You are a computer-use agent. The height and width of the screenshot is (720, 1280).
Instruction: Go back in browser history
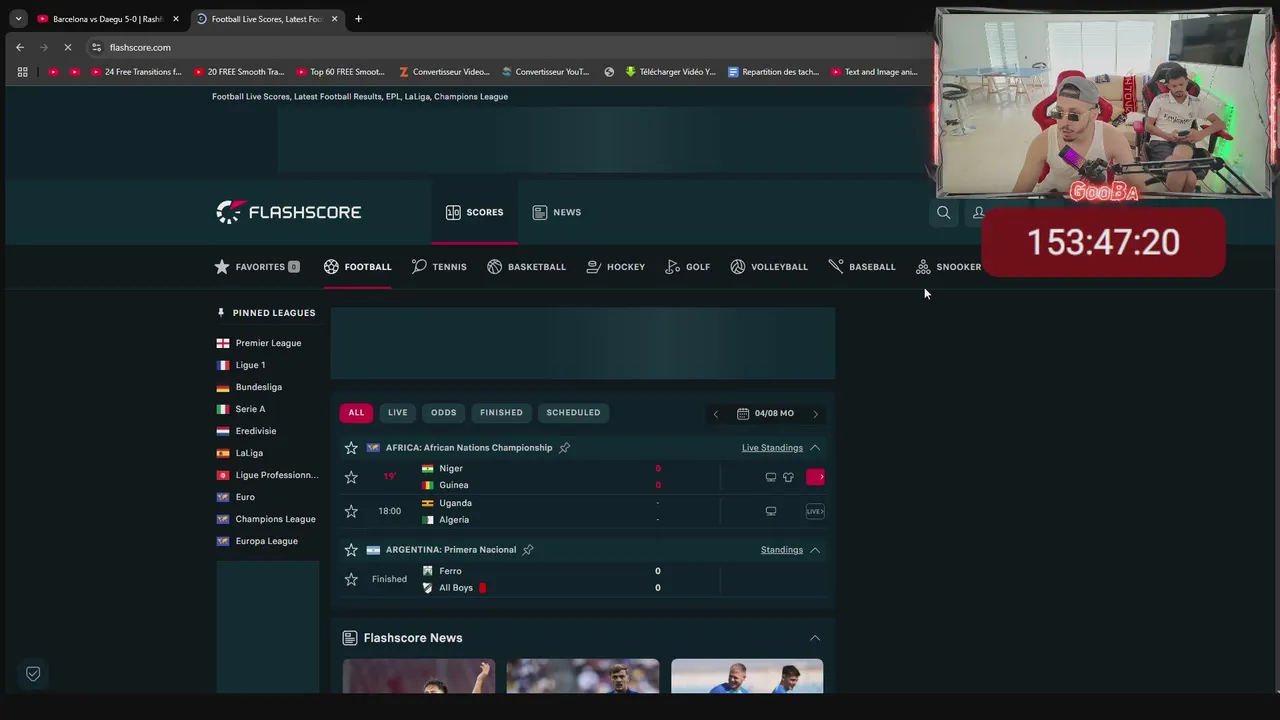click(20, 47)
